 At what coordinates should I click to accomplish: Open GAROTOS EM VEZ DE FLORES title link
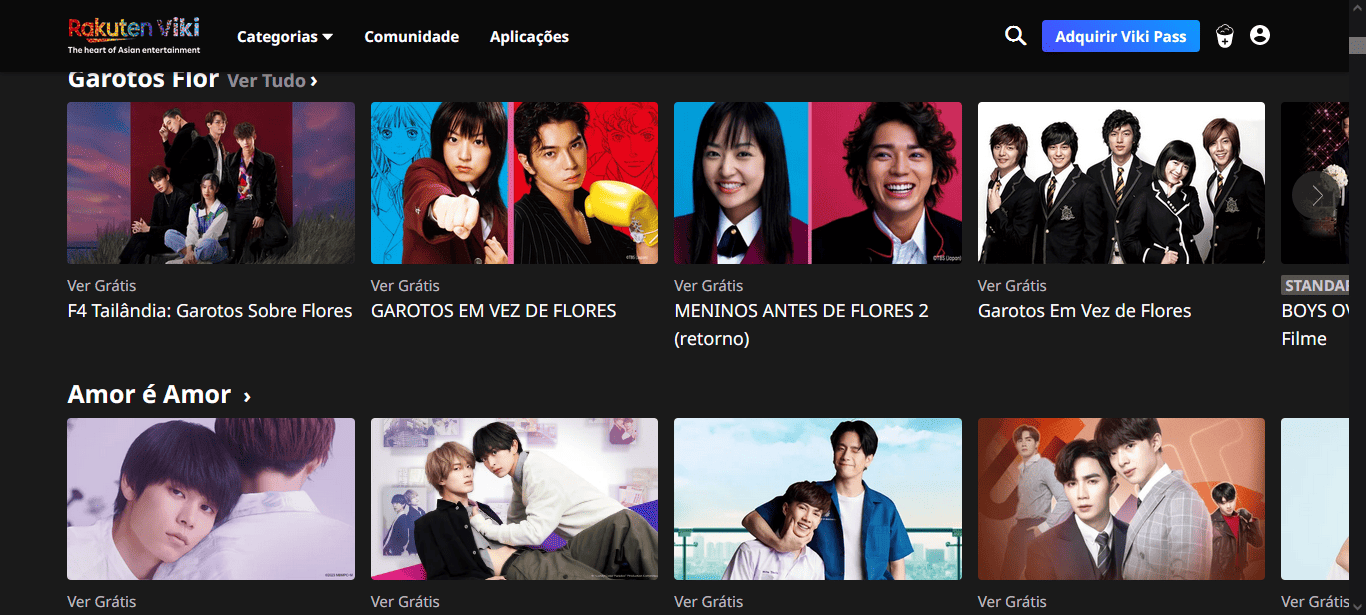click(x=493, y=310)
